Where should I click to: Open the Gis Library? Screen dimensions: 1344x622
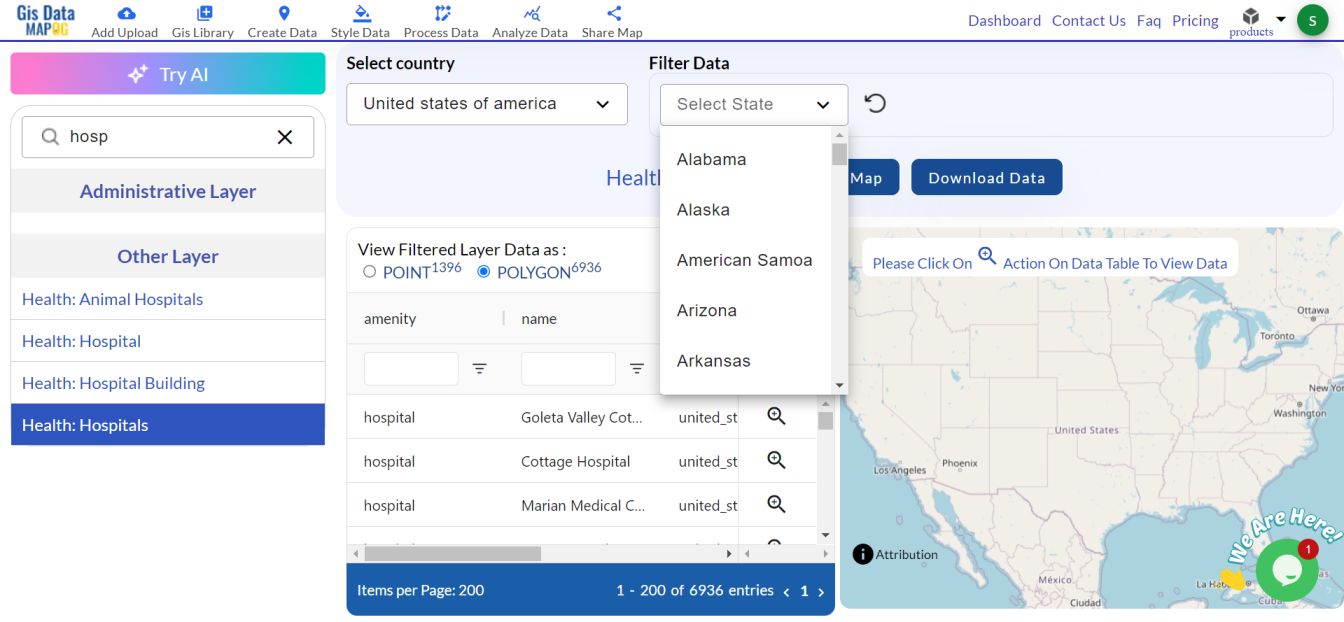click(x=203, y=20)
